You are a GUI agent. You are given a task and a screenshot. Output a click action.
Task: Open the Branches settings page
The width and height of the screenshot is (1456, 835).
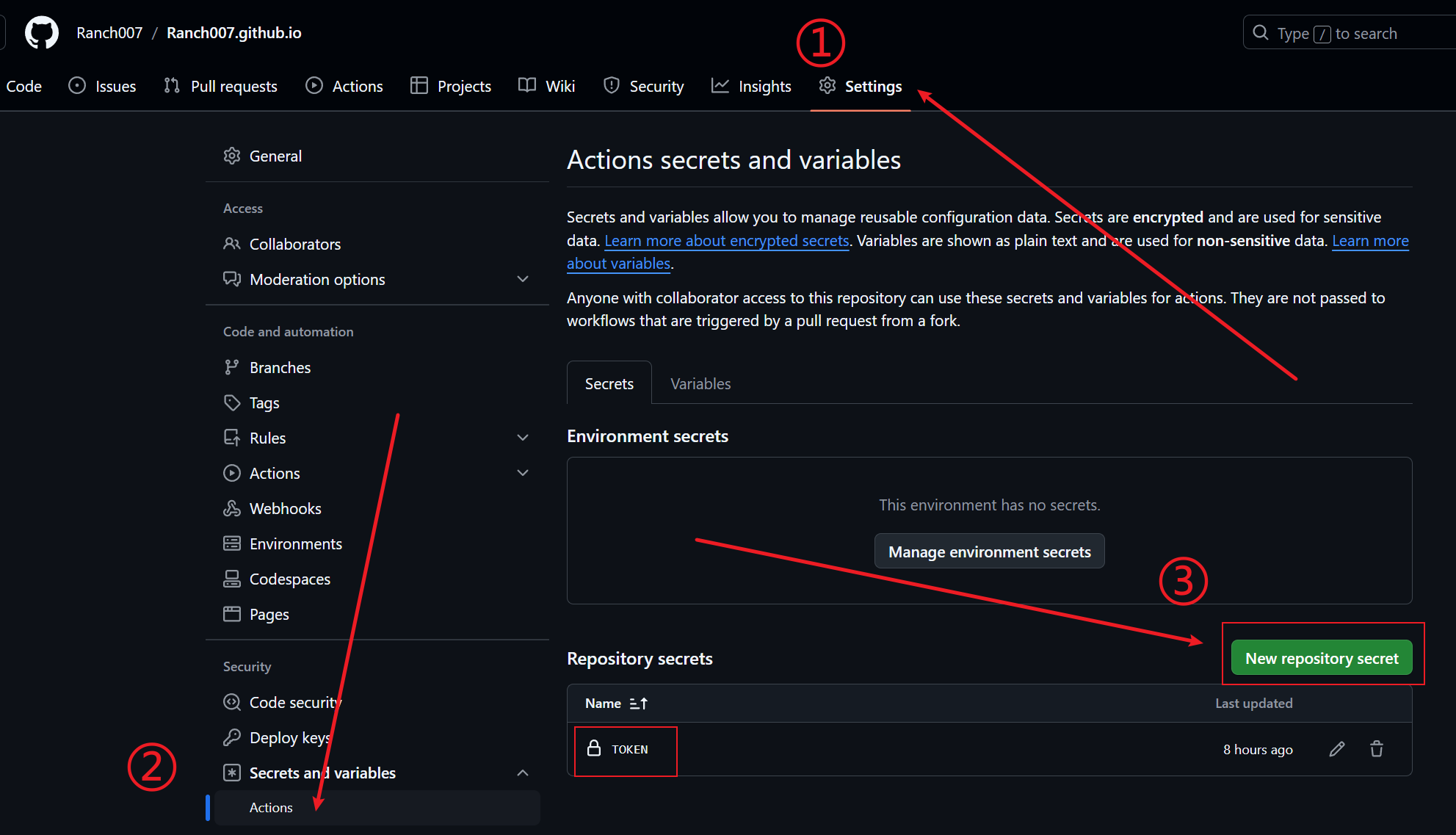click(280, 367)
